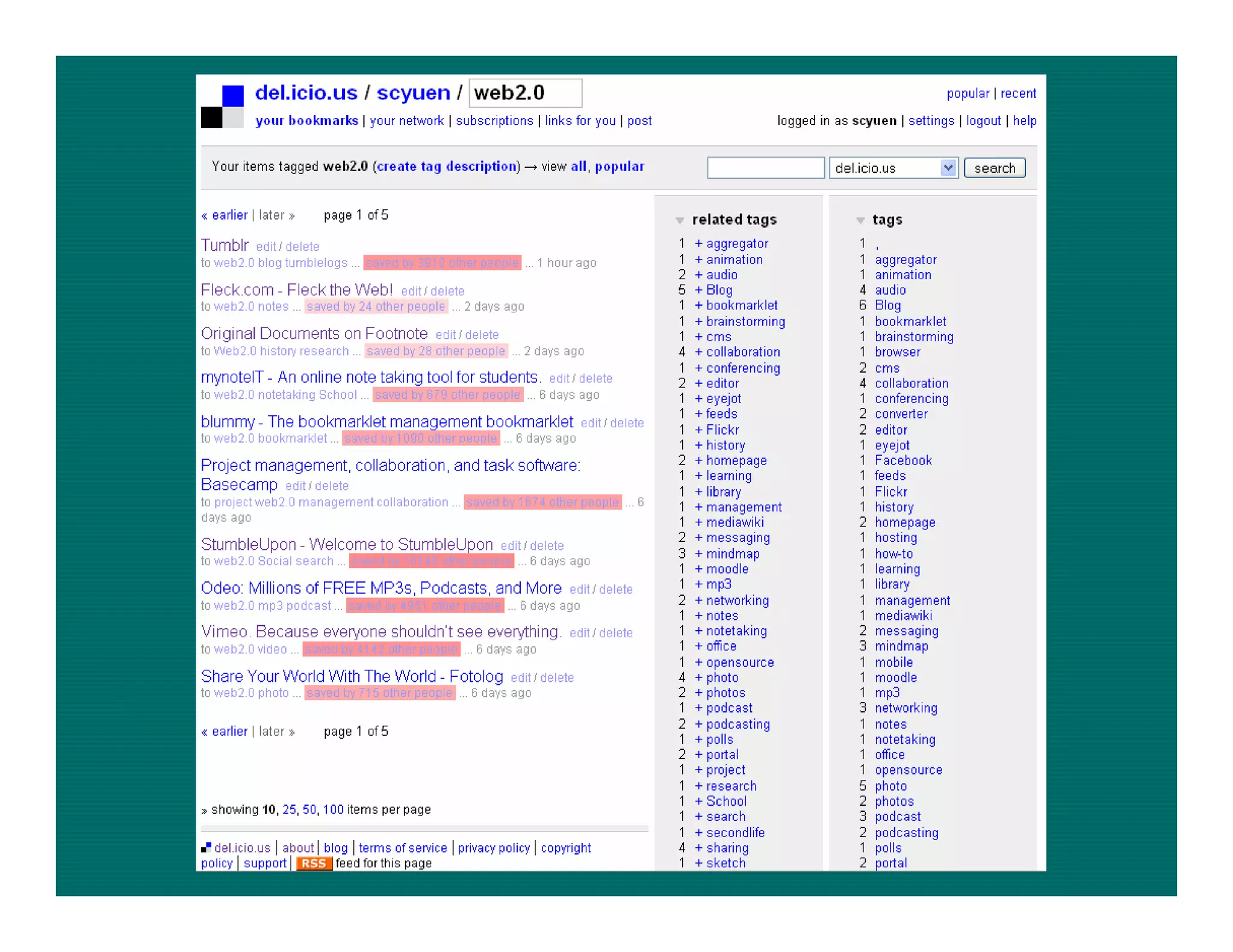Screen dimensions: 1233x952
Task: Go to earlier page at top
Action: tap(225, 215)
